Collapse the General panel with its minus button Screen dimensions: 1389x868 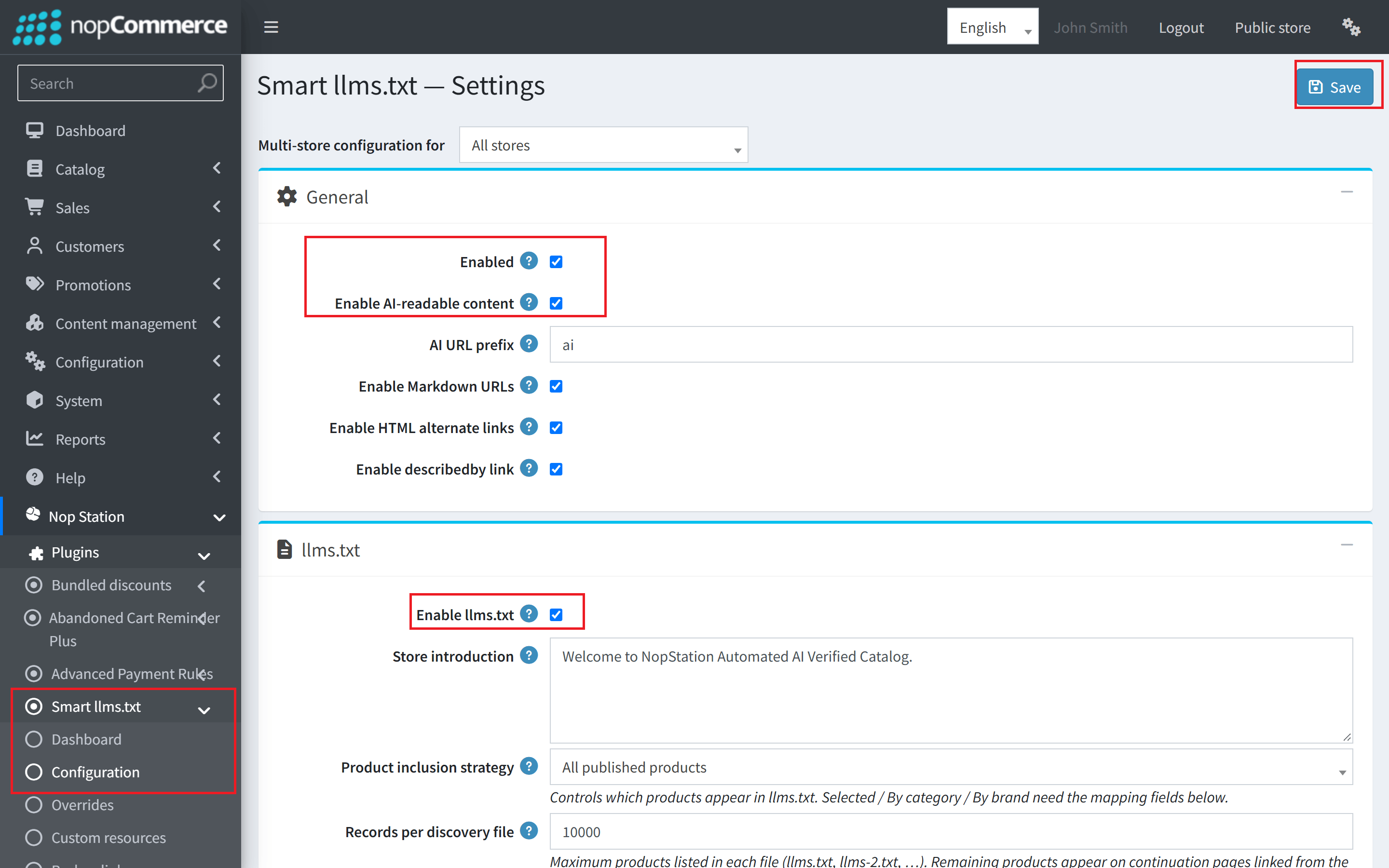coord(1347,192)
